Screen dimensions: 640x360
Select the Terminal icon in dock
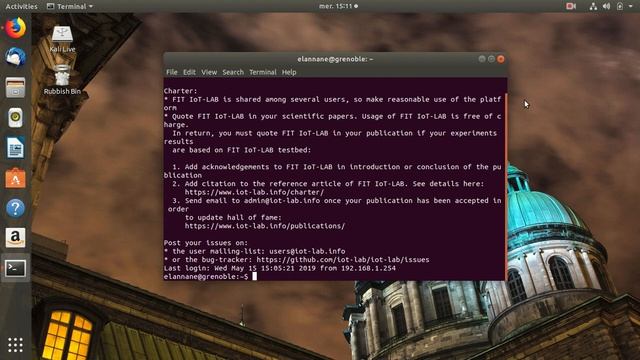coord(16,268)
